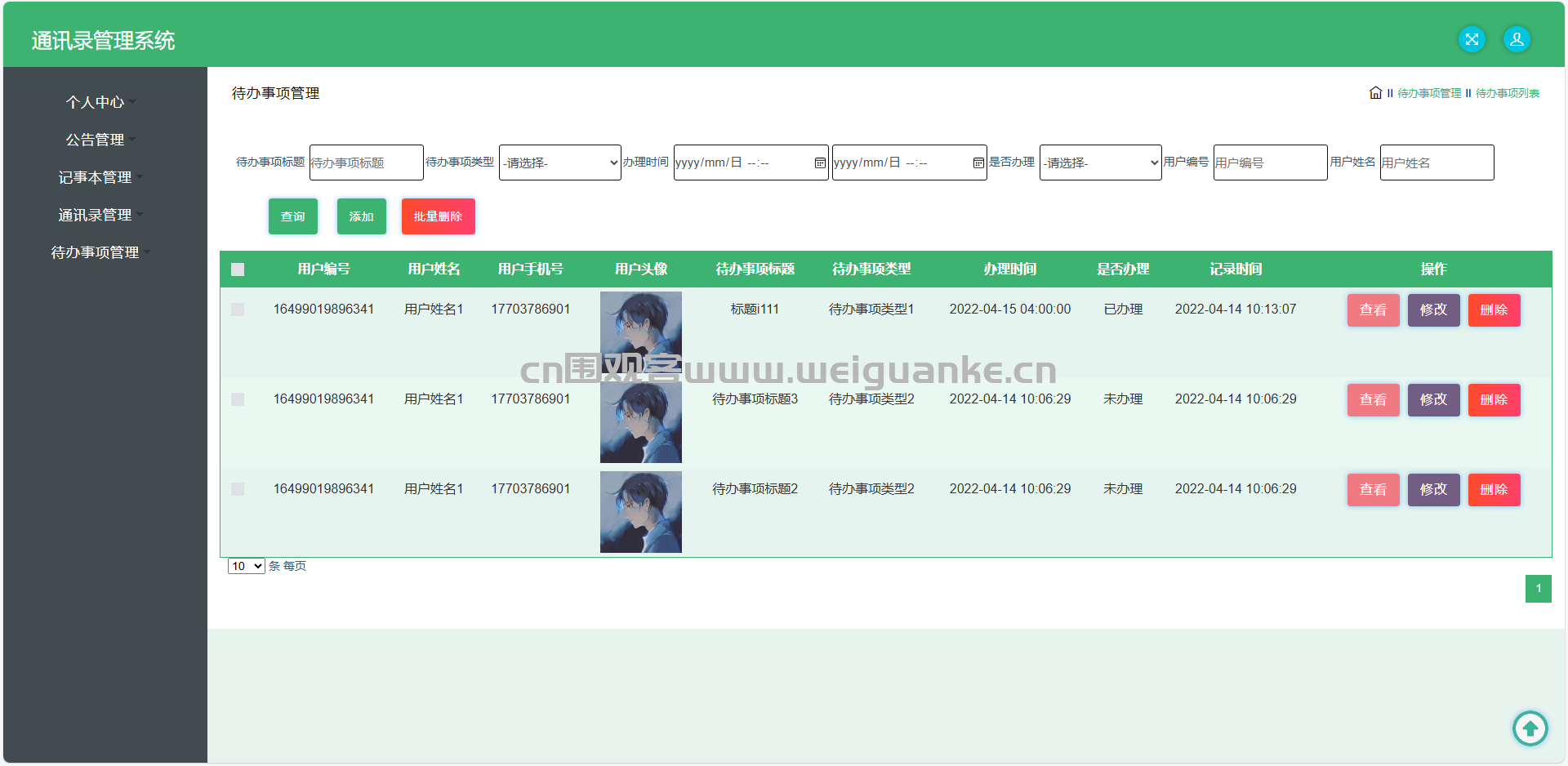Click the 待办事项类型1 cell
The width and height of the screenshot is (1568, 766).
point(871,310)
